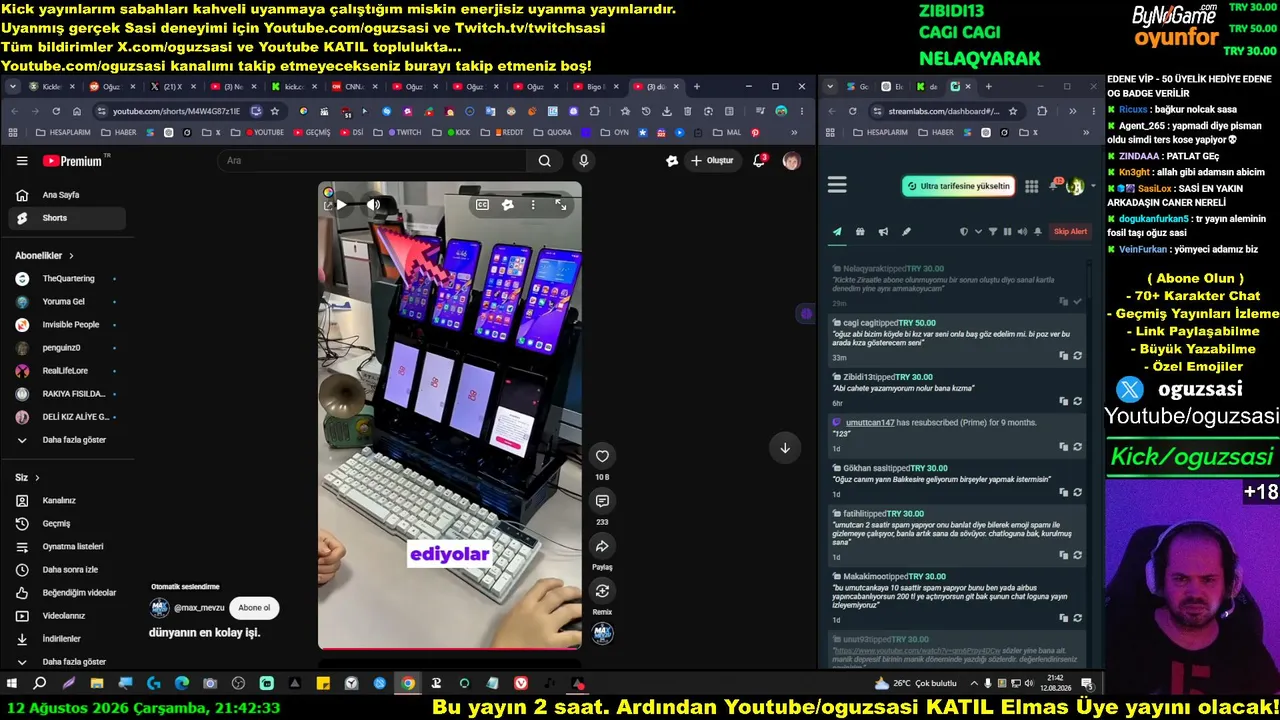
Task: Like the Short with the heart icon
Action: point(602,456)
